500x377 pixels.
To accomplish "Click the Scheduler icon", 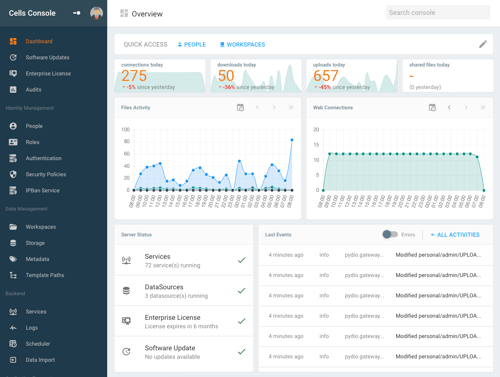I will [13, 344].
